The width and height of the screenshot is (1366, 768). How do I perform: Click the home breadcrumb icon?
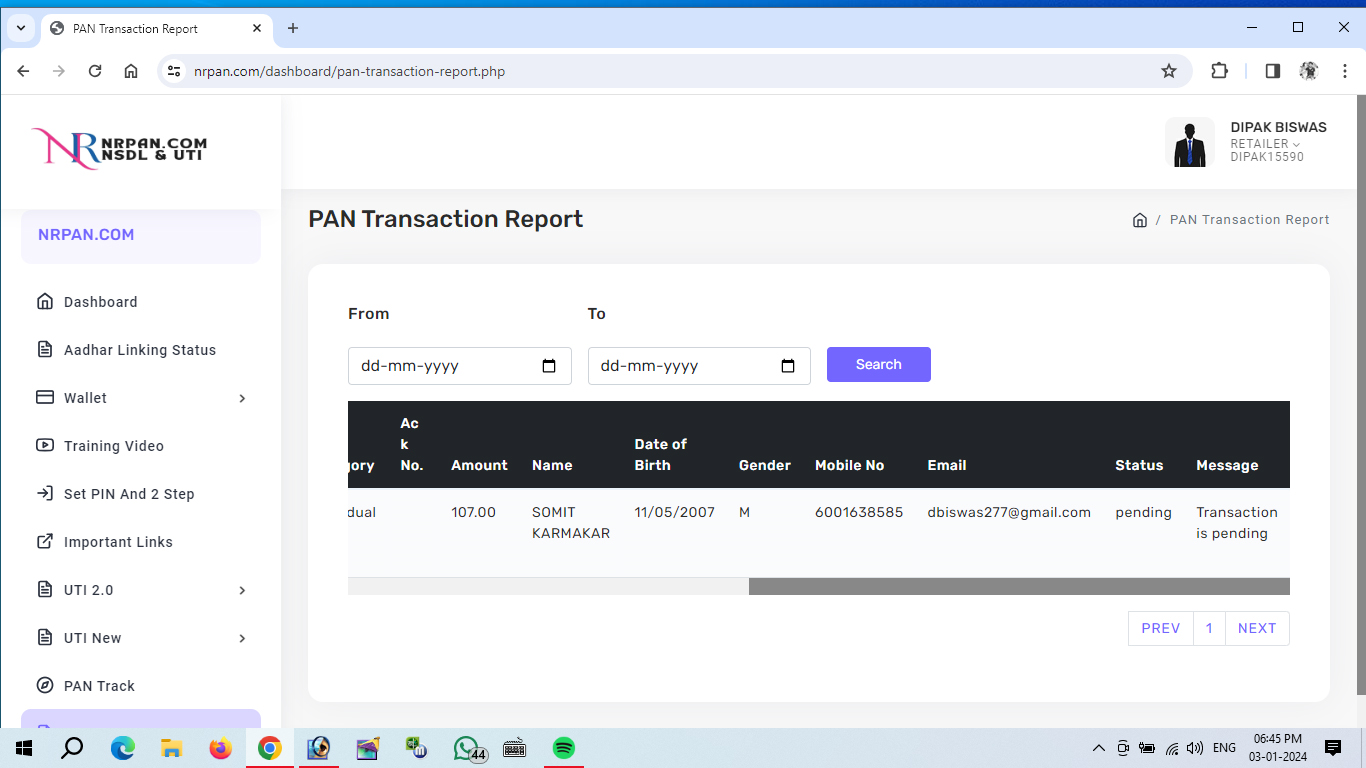[1139, 220]
